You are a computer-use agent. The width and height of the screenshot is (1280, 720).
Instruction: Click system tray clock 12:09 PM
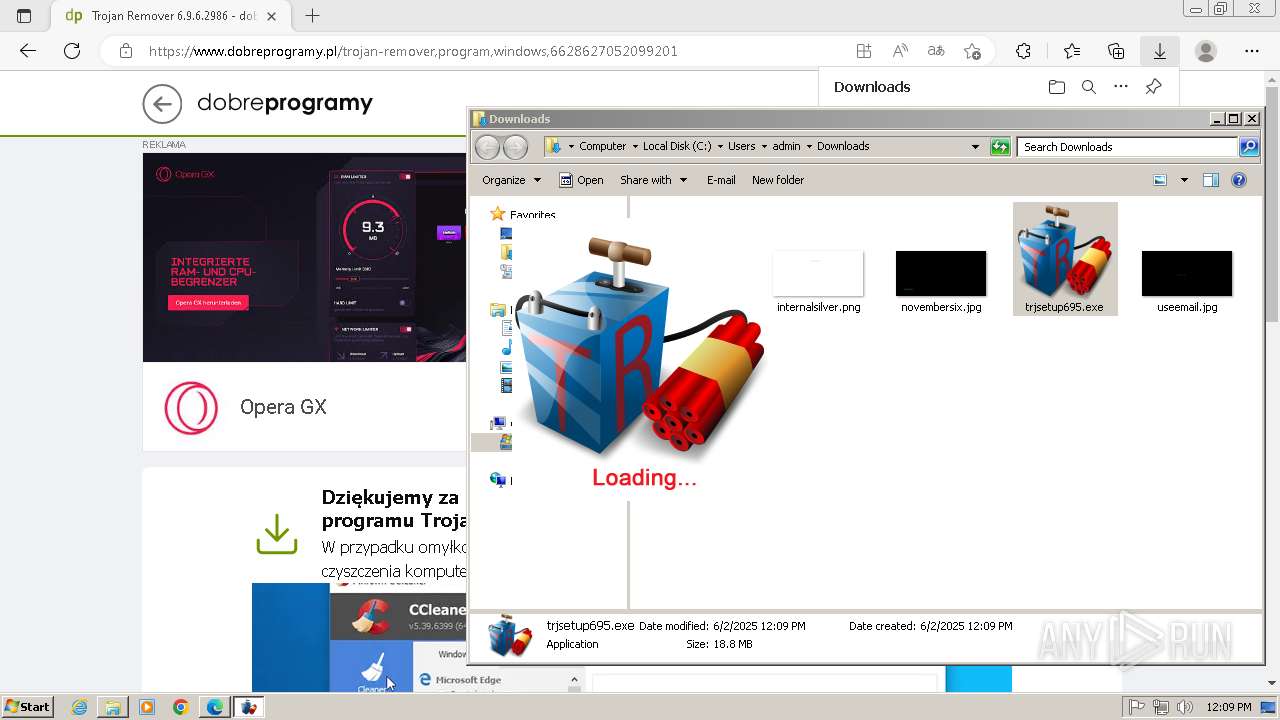tap(1229, 707)
